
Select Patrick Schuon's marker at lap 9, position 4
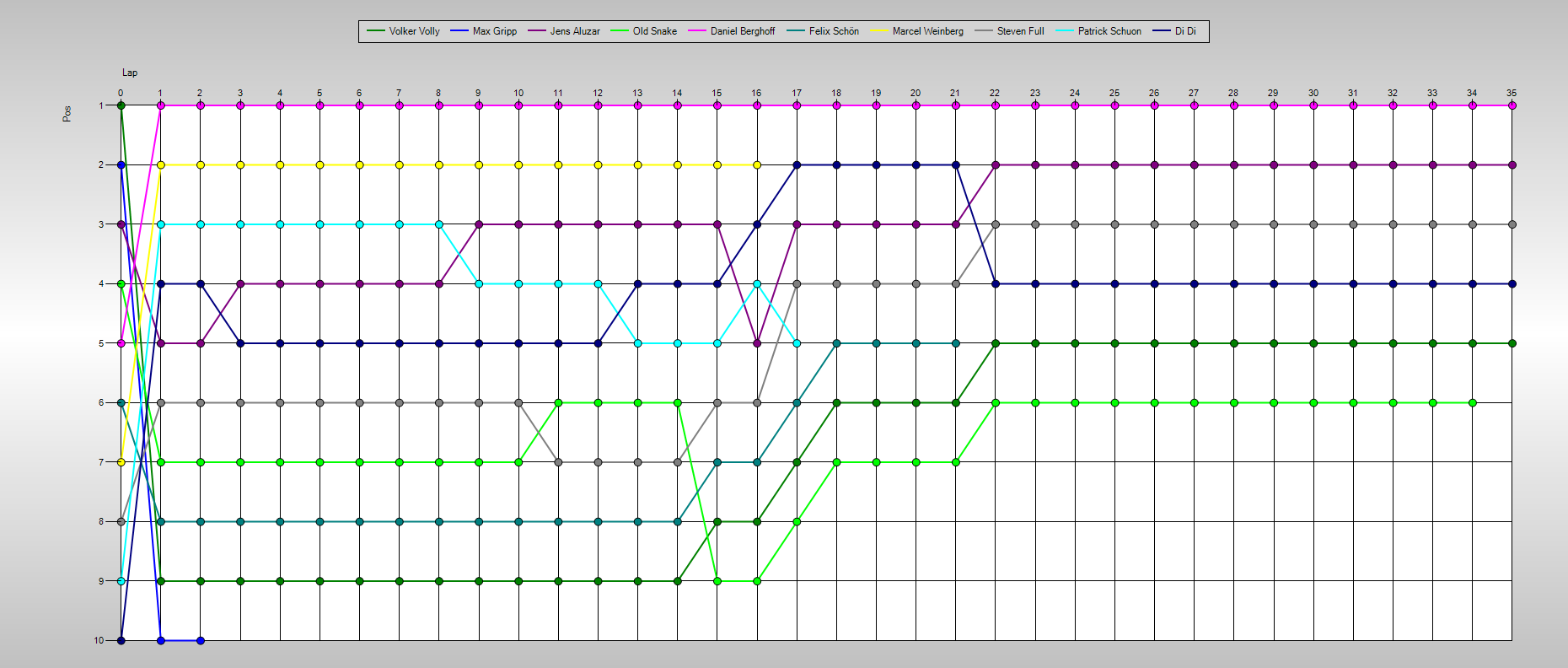479,284
